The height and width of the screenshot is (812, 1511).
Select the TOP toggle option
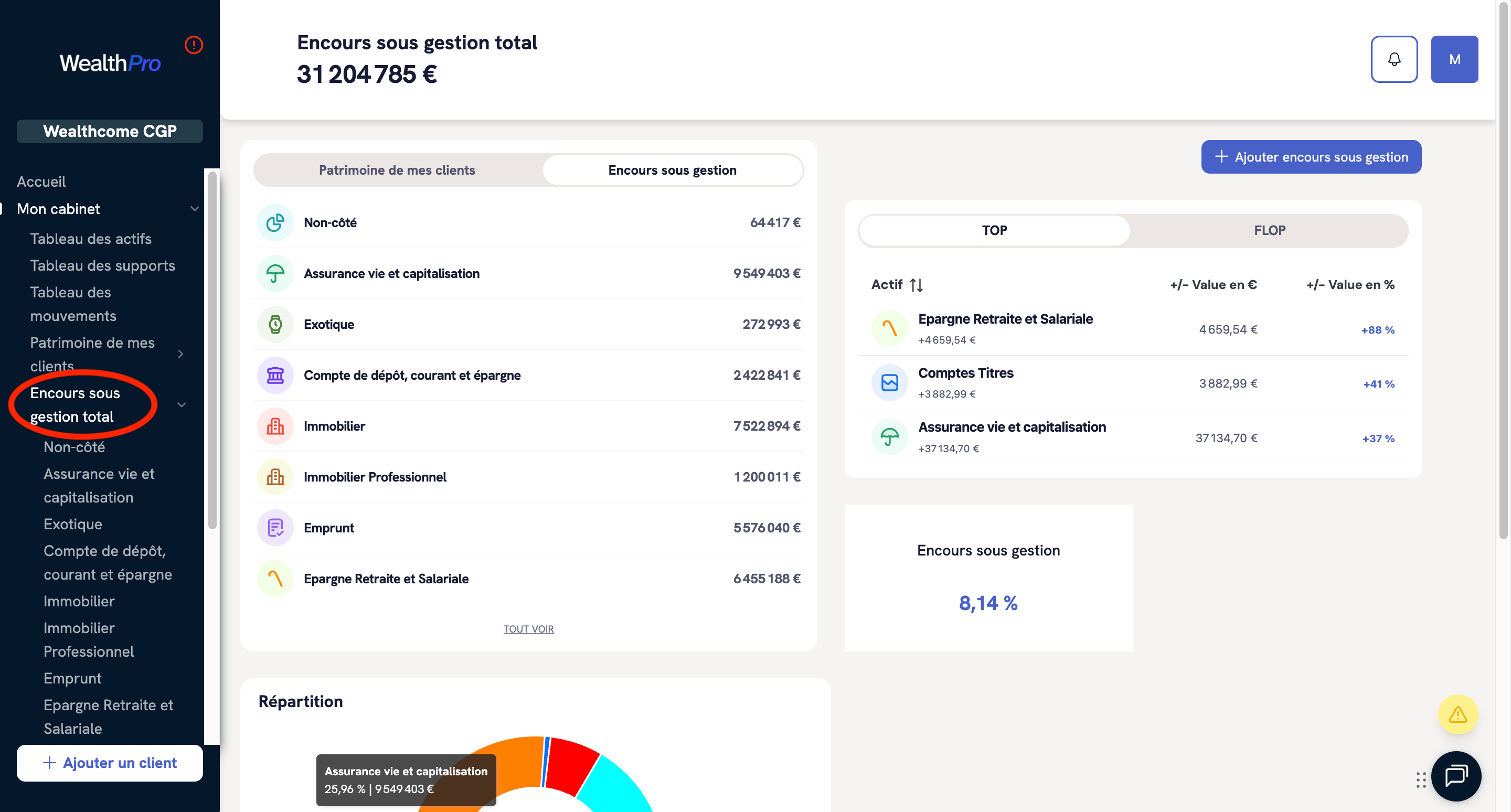click(x=994, y=230)
